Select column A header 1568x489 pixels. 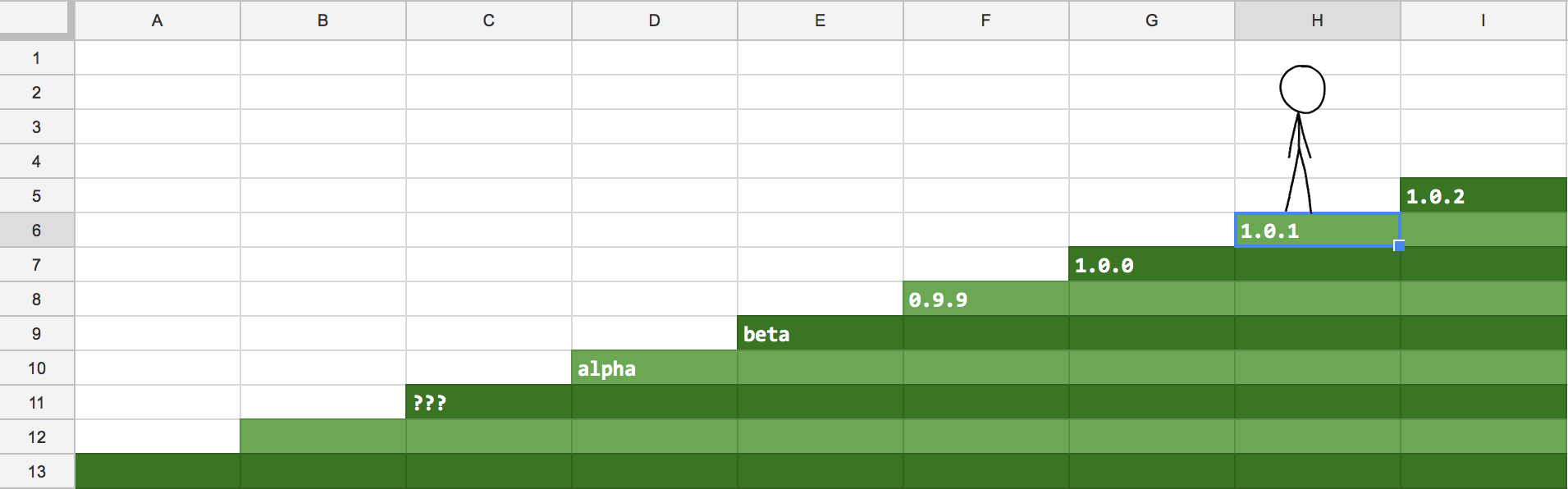tap(158, 21)
